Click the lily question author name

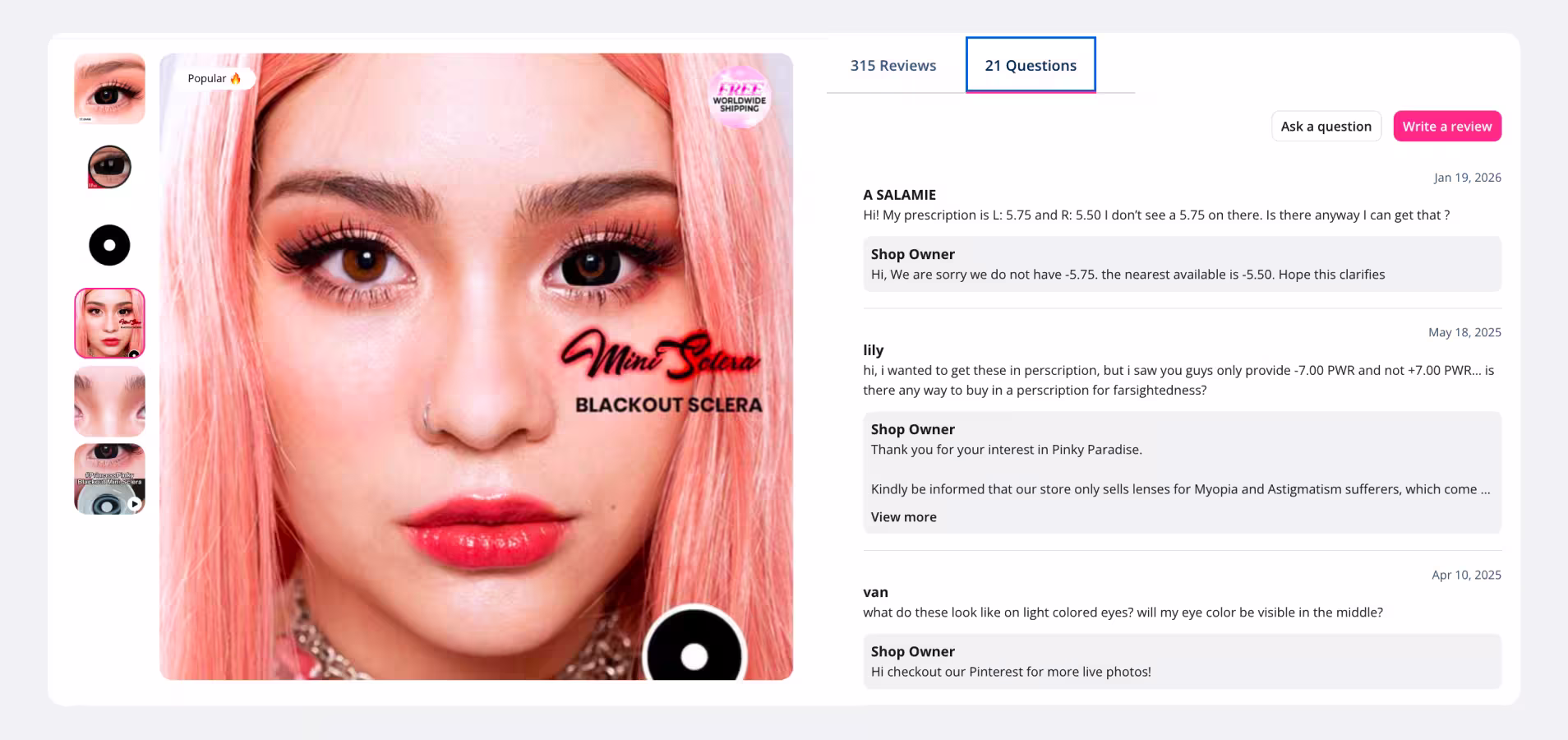click(x=873, y=350)
